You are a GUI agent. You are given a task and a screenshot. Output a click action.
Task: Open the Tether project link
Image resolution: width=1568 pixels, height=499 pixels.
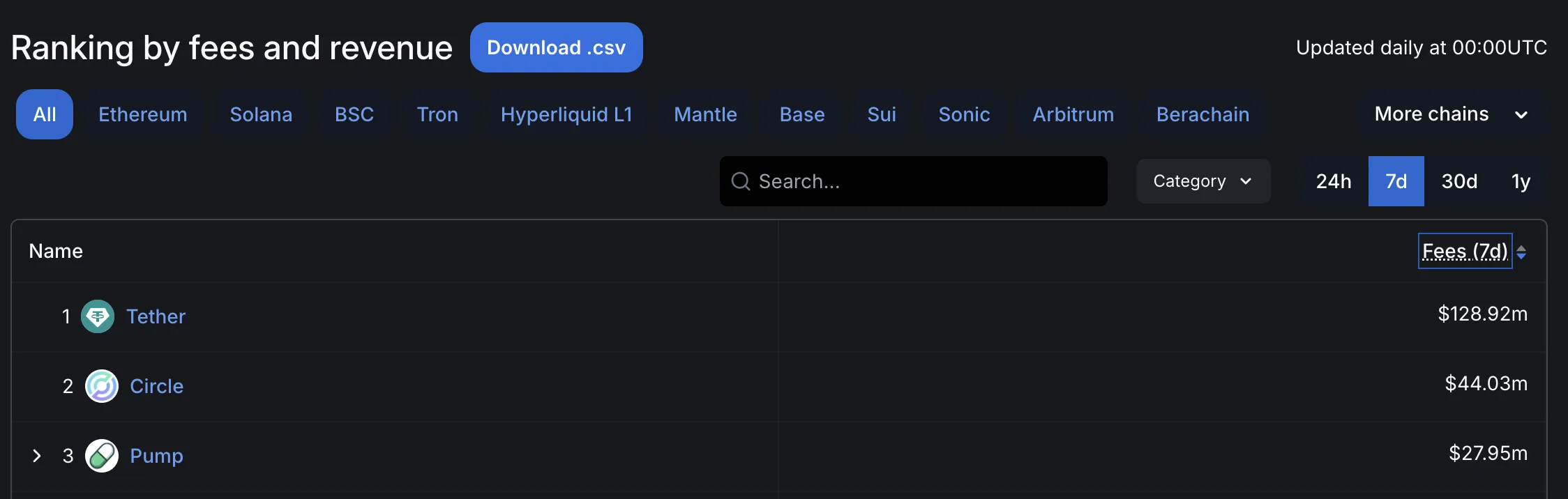click(x=156, y=316)
